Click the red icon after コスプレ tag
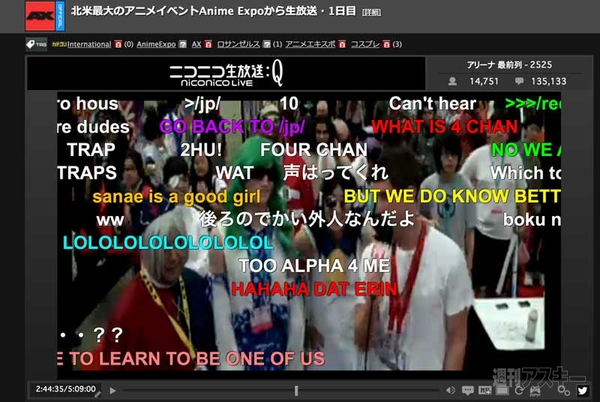The width and height of the screenshot is (600, 402). click(x=386, y=44)
